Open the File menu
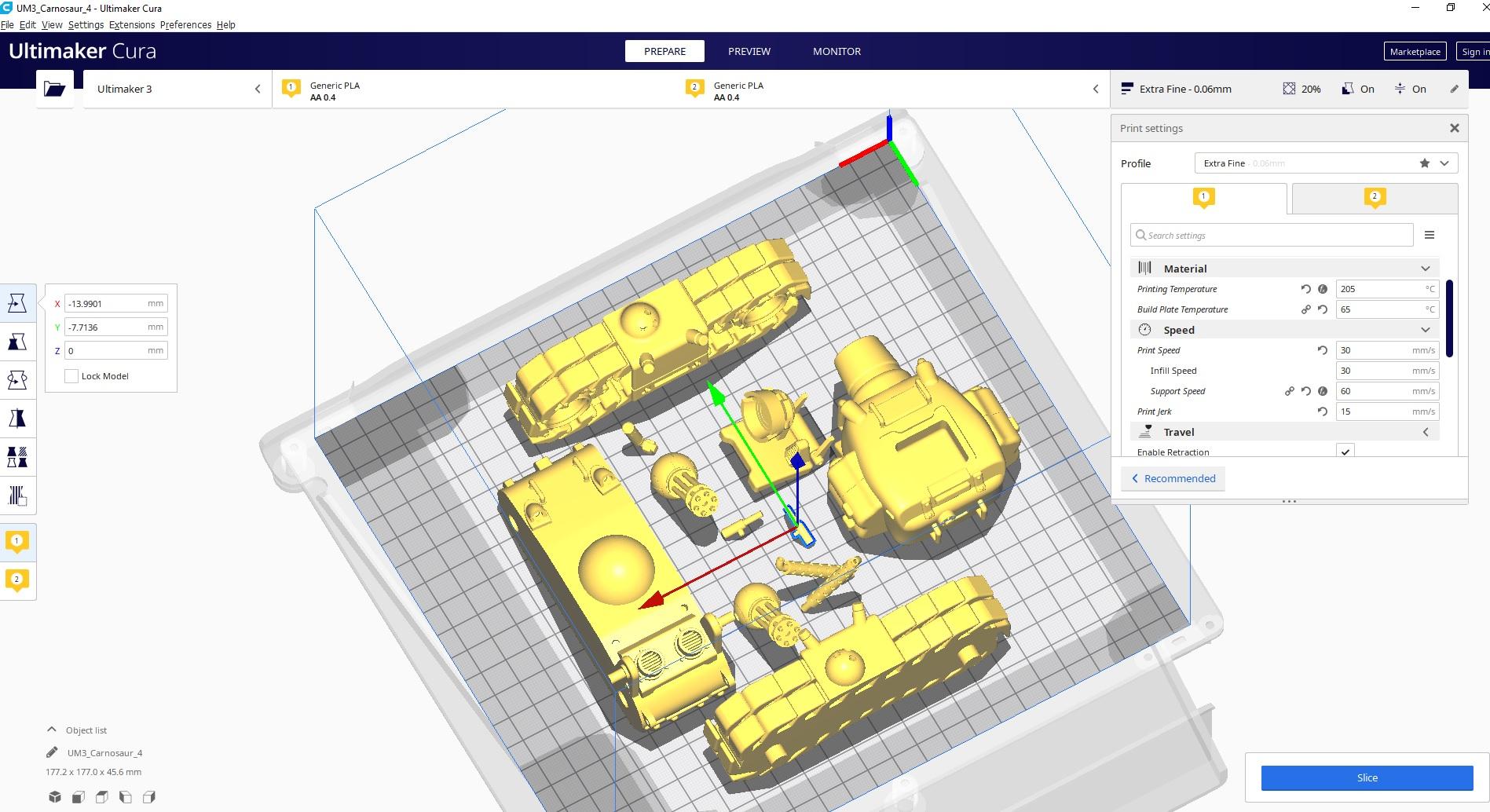The width and height of the screenshot is (1490, 812). [7, 24]
